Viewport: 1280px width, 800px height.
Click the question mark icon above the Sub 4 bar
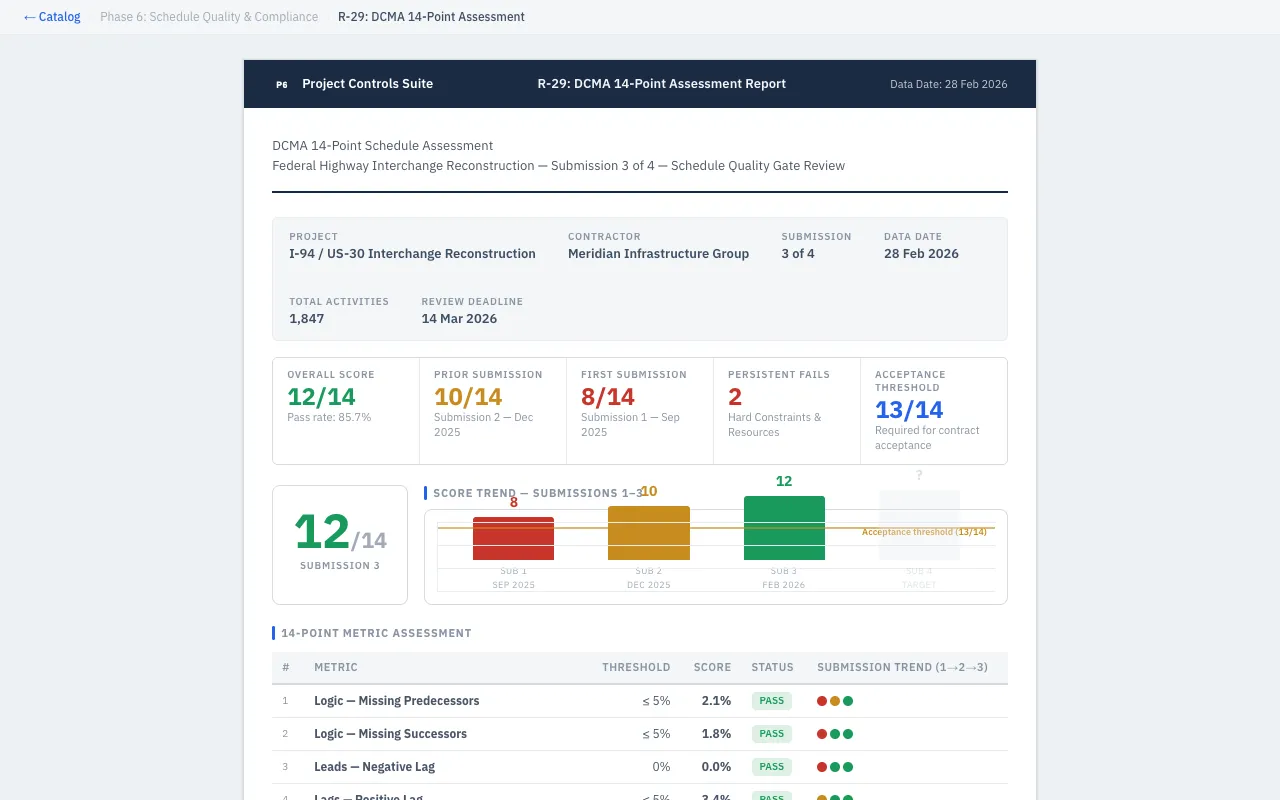919,475
